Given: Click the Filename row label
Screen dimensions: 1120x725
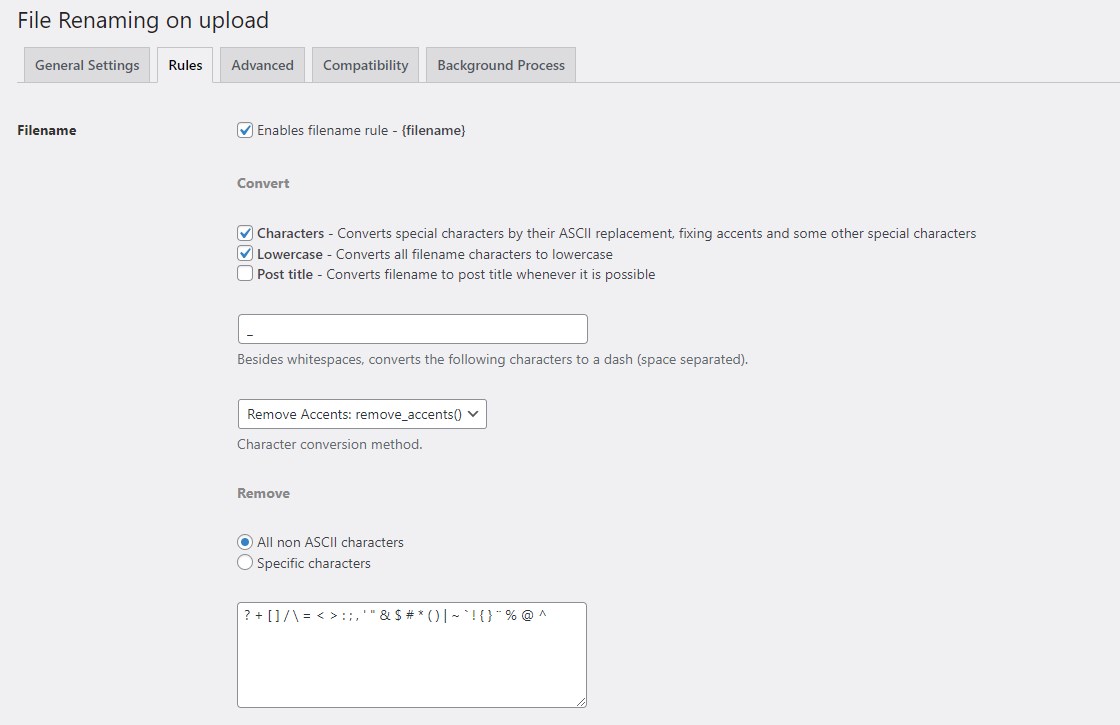Looking at the screenshot, I should 46,130.
